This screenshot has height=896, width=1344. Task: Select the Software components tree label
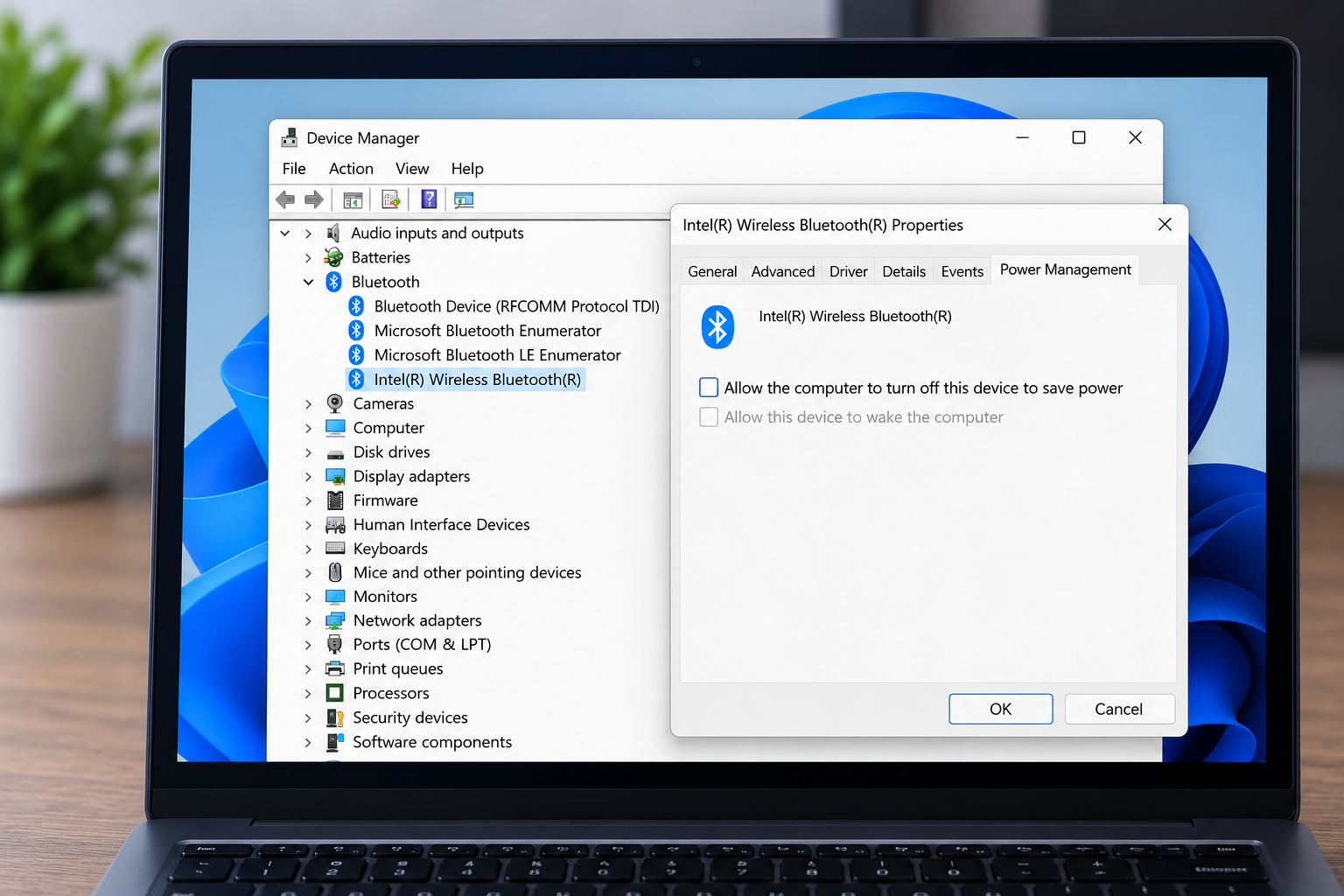(x=432, y=742)
